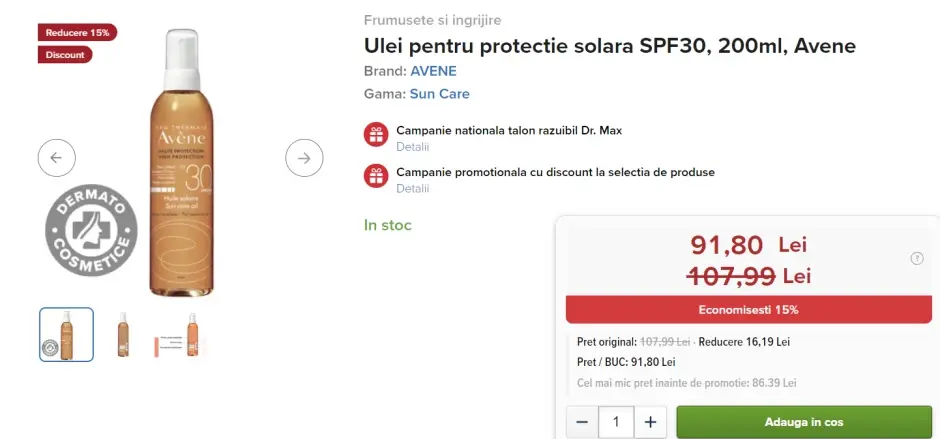Select the first product thumbnail

(x=67, y=334)
